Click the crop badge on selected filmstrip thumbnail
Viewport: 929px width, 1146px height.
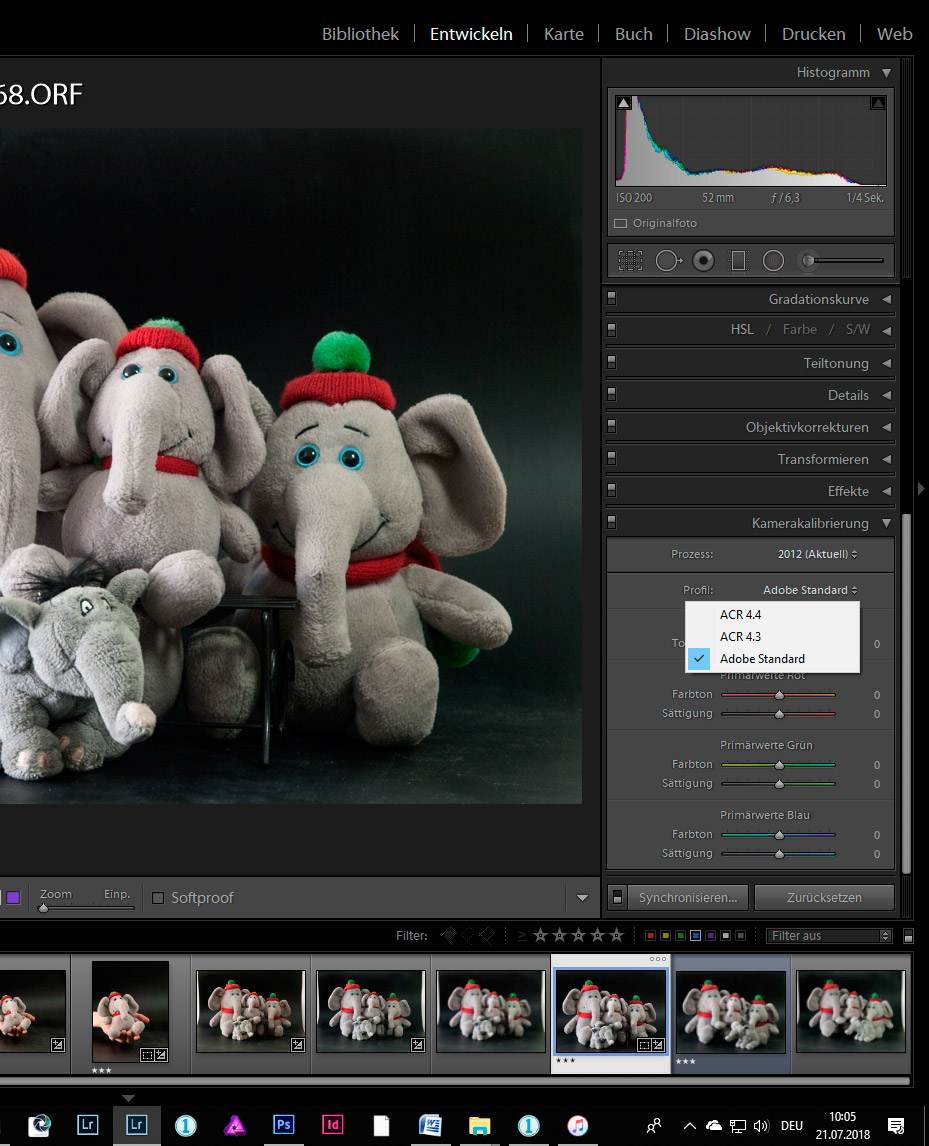tap(644, 1044)
